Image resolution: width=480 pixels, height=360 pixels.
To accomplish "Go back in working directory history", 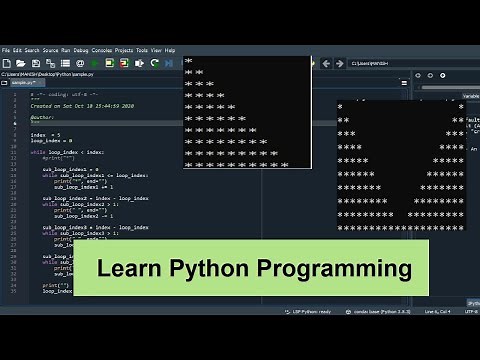I will point(326,63).
